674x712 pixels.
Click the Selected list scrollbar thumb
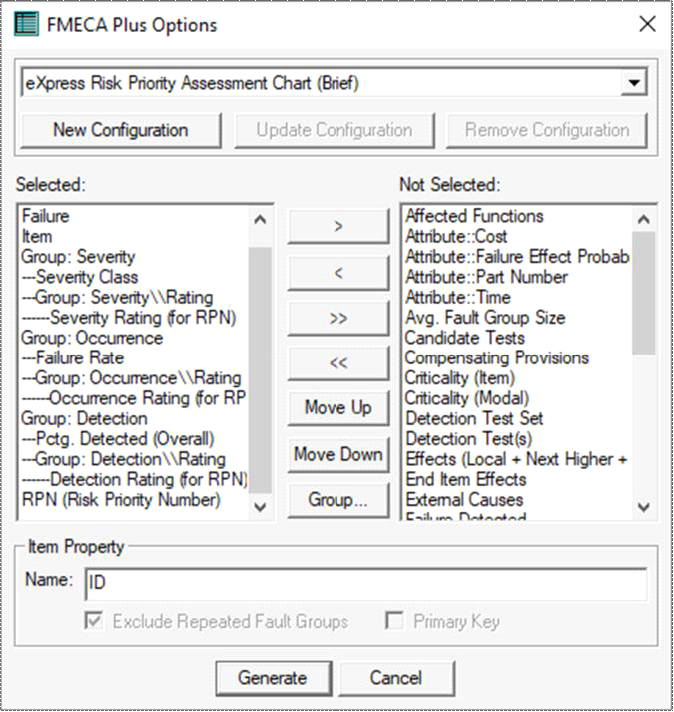[x=260, y=370]
